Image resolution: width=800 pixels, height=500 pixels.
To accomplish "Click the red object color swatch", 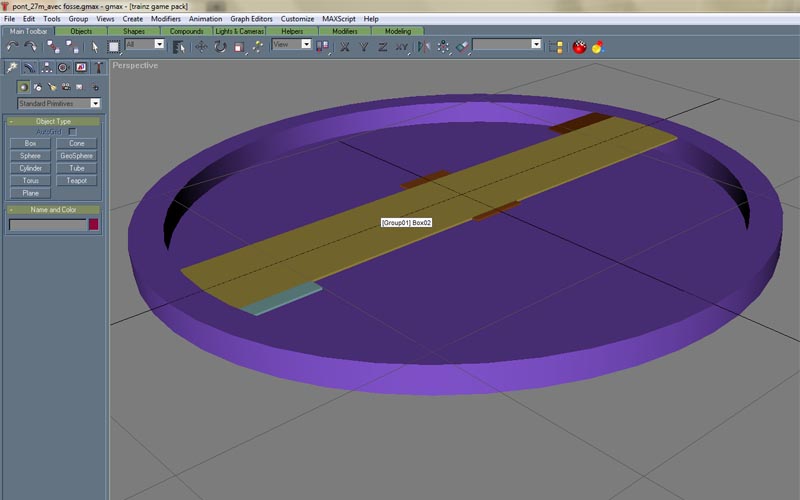I will click(x=94, y=225).
